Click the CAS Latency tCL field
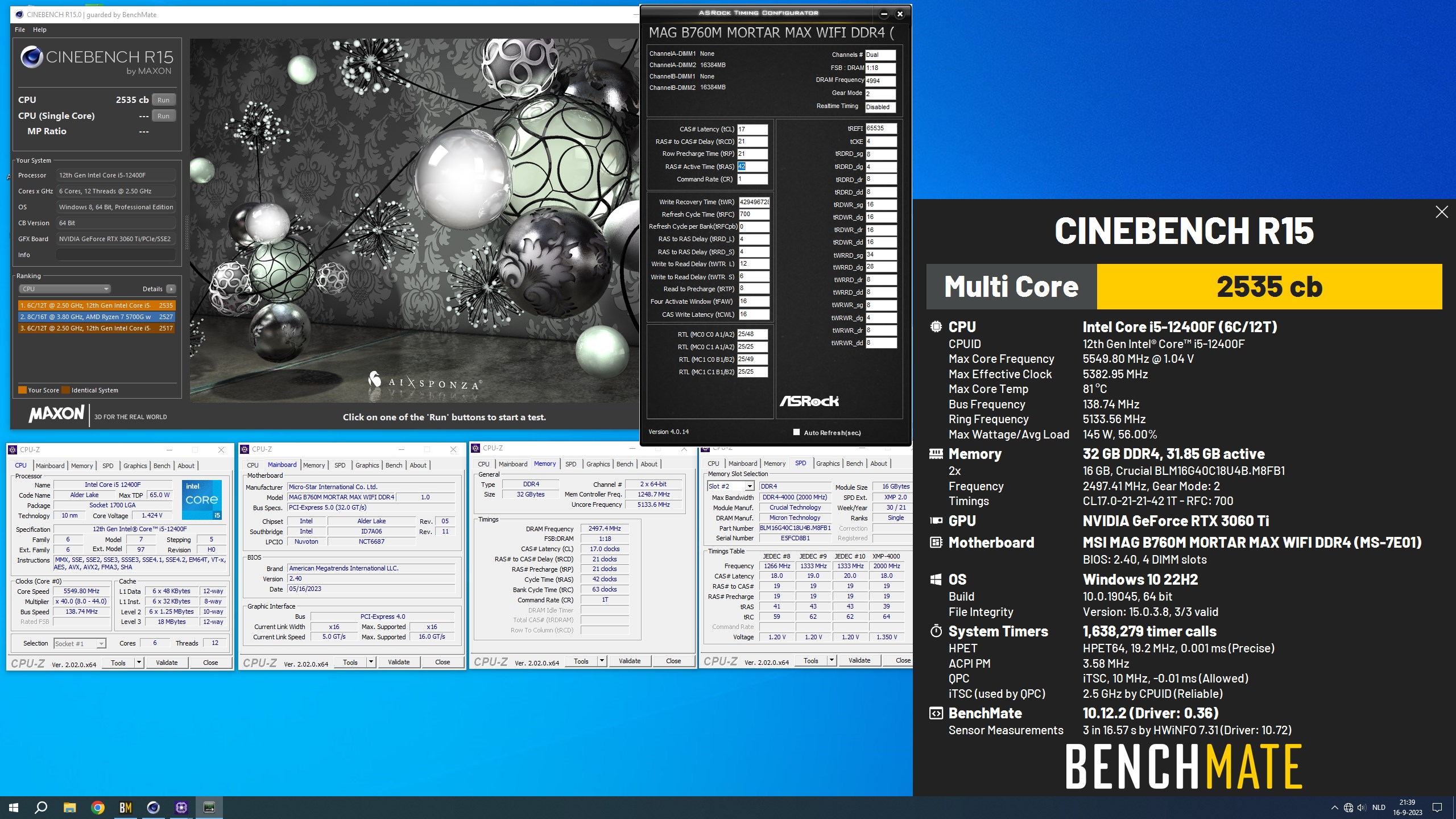 (x=752, y=129)
